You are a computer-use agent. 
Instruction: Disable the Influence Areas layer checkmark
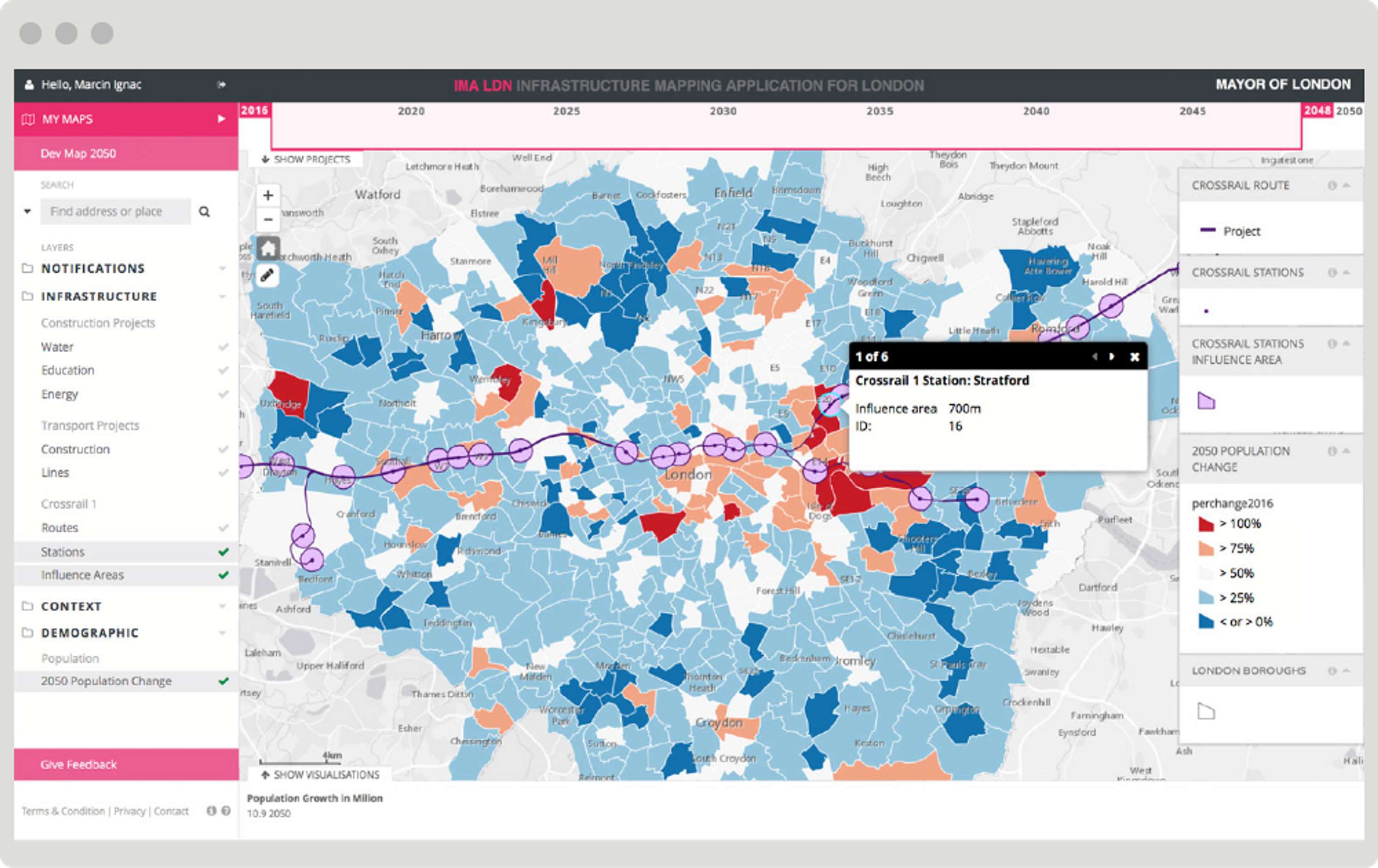tap(223, 575)
